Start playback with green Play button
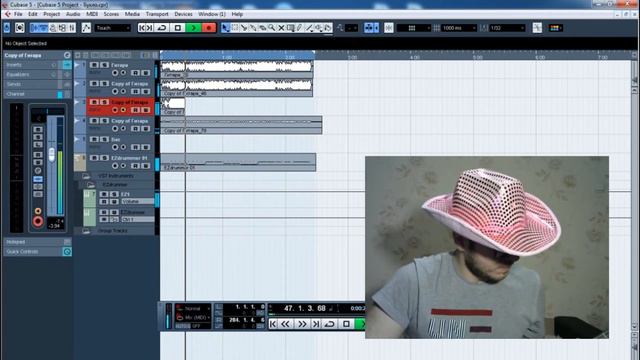 193,28
